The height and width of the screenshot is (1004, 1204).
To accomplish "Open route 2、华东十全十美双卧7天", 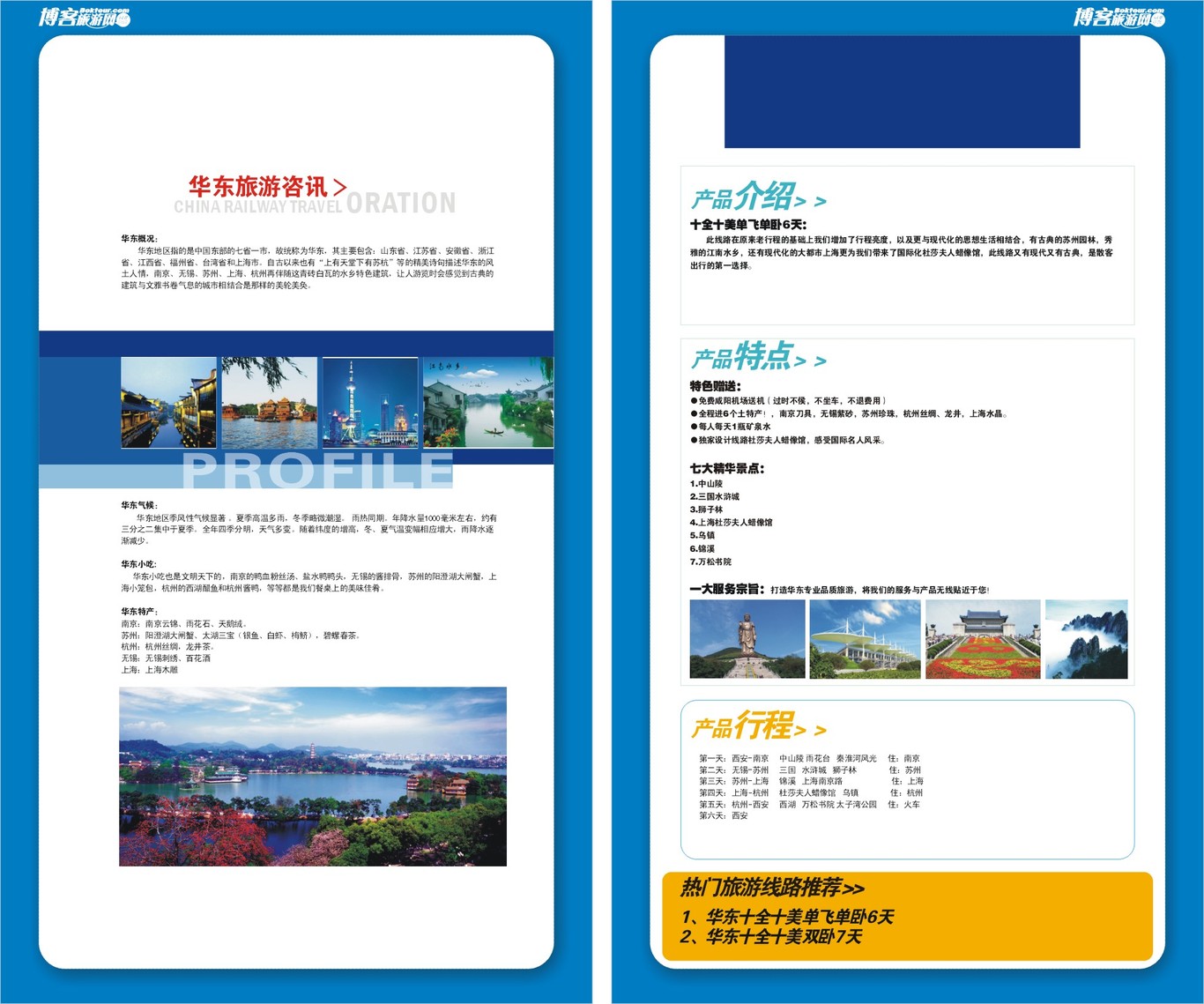I will pyautogui.click(x=770, y=936).
